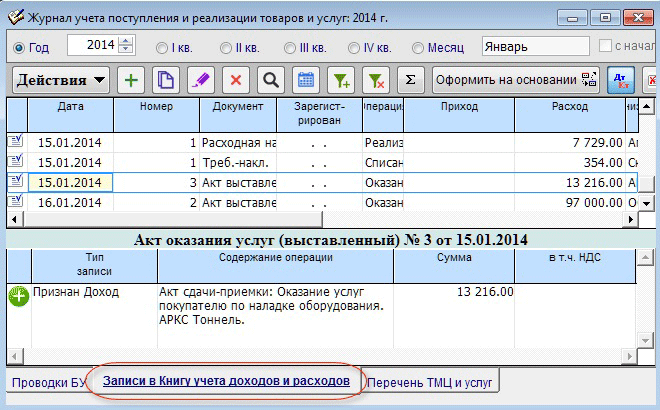Select the cell with amount 7 729.00
660x410 pixels.
pos(570,143)
